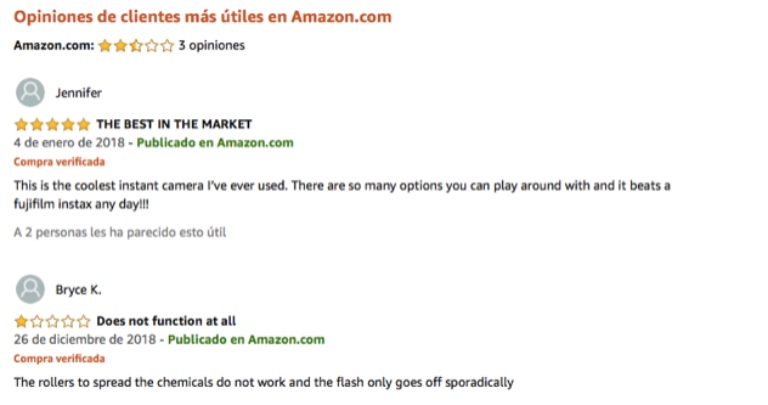This screenshot has height=405, width=768.
Task: Click 'Compra verificada' badge on Bryce's review
Action: point(59,358)
